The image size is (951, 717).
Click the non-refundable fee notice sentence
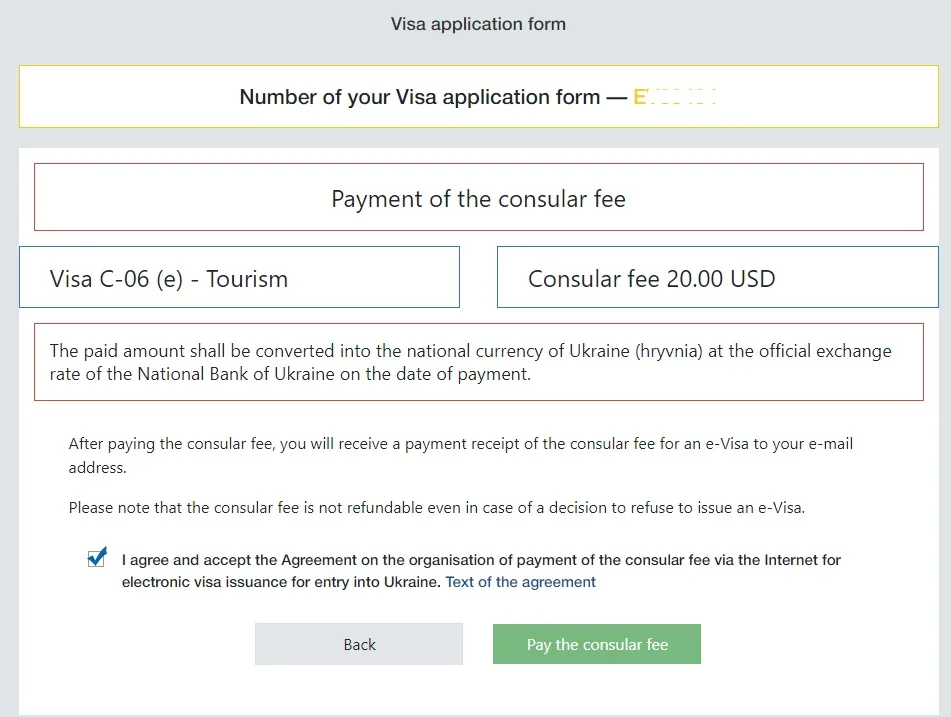(437, 508)
